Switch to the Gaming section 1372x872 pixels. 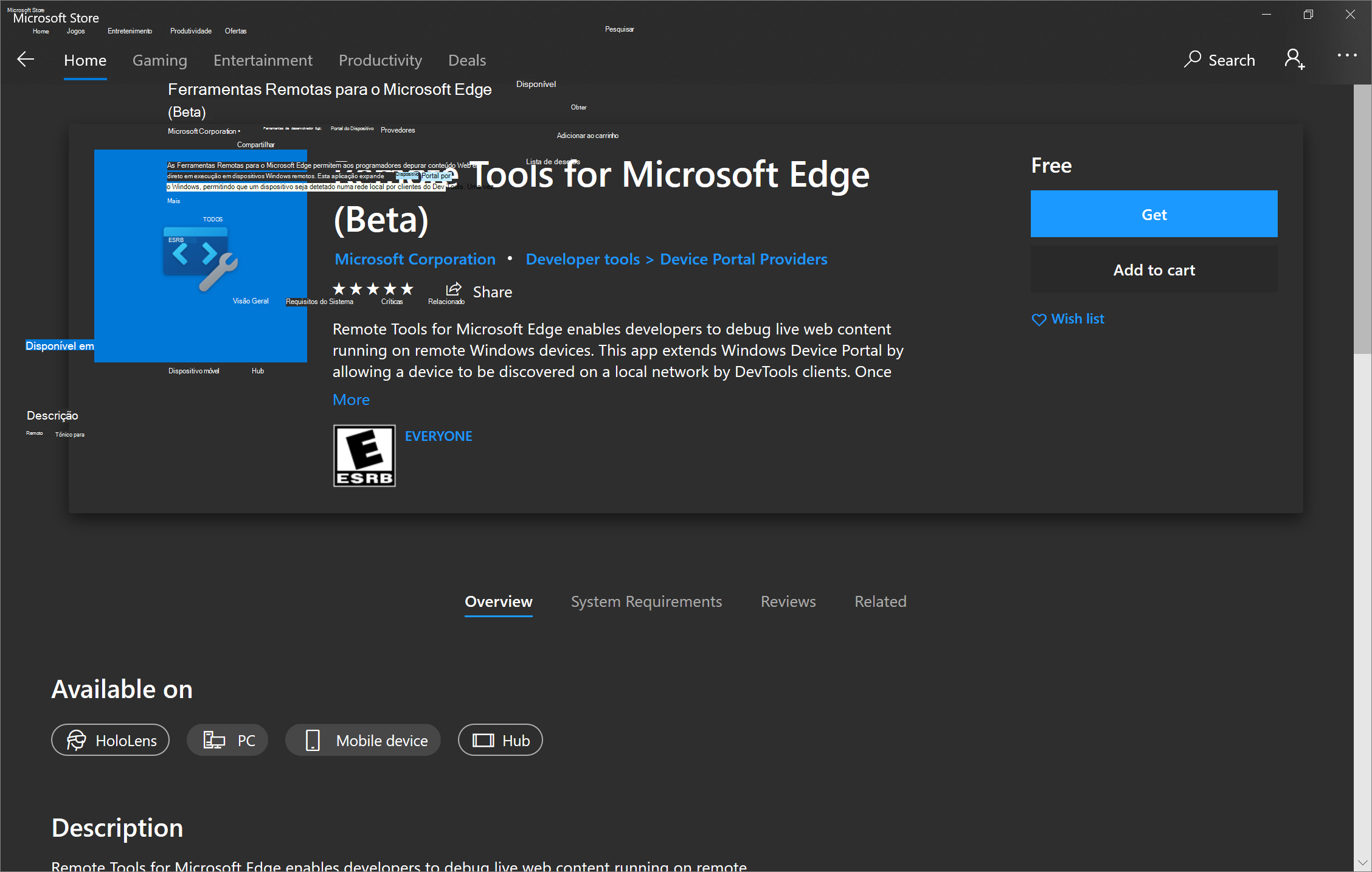[159, 60]
